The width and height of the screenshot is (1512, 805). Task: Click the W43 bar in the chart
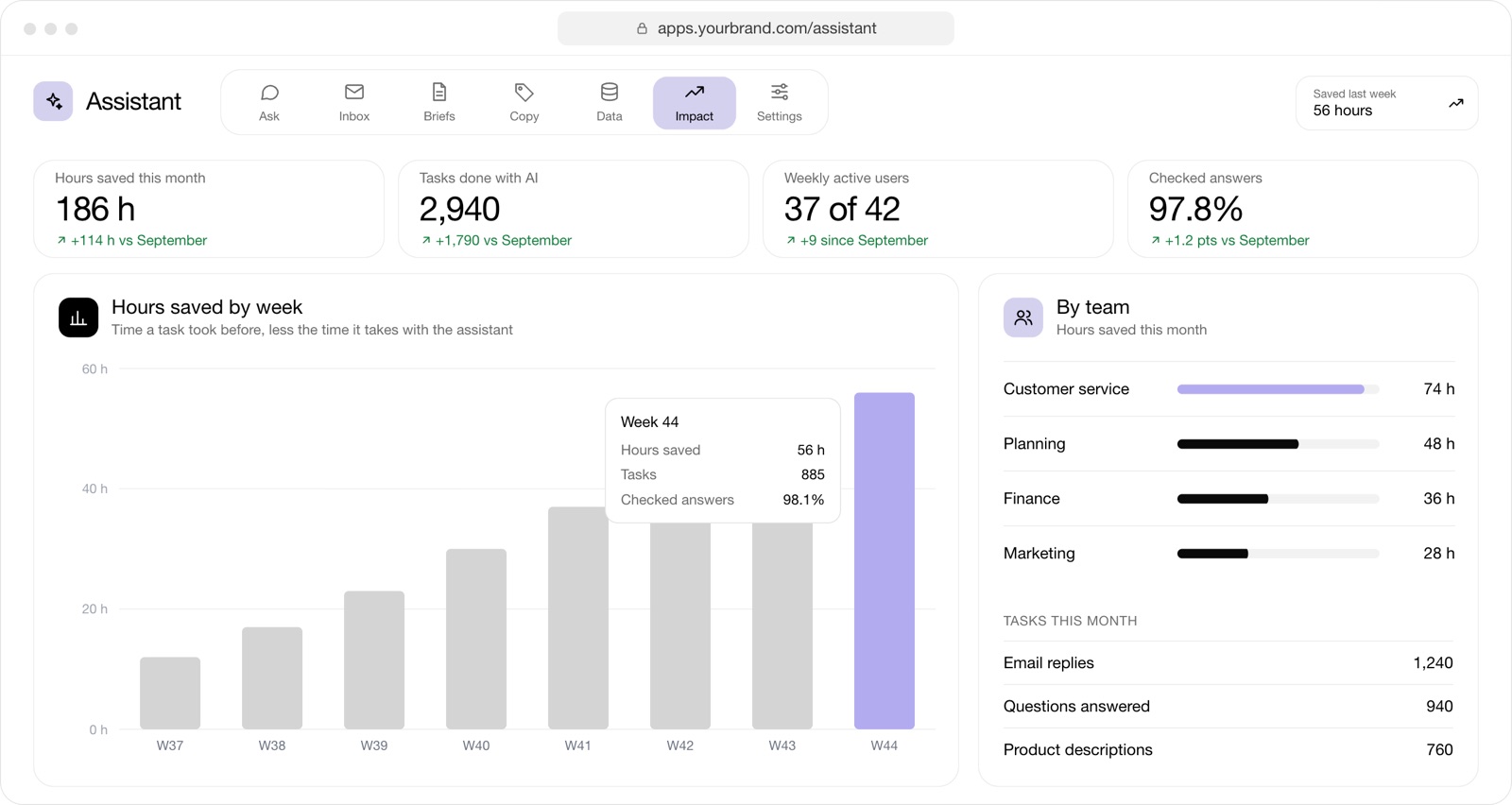point(782,625)
